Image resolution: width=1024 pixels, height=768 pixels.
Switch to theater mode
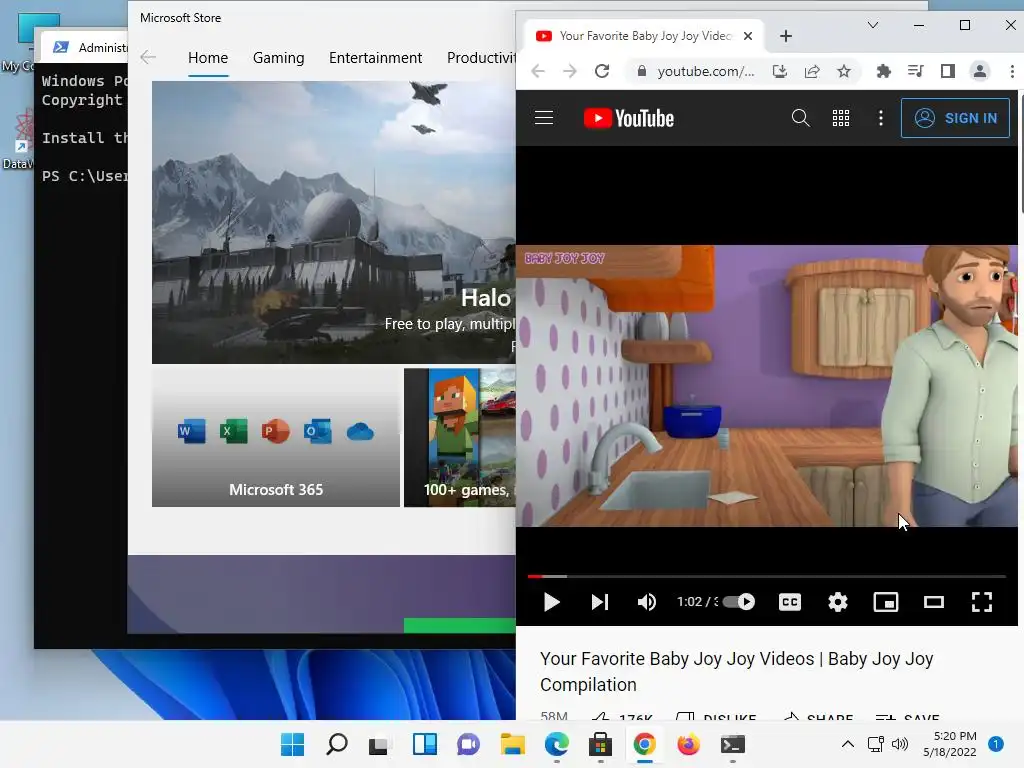[934, 602]
